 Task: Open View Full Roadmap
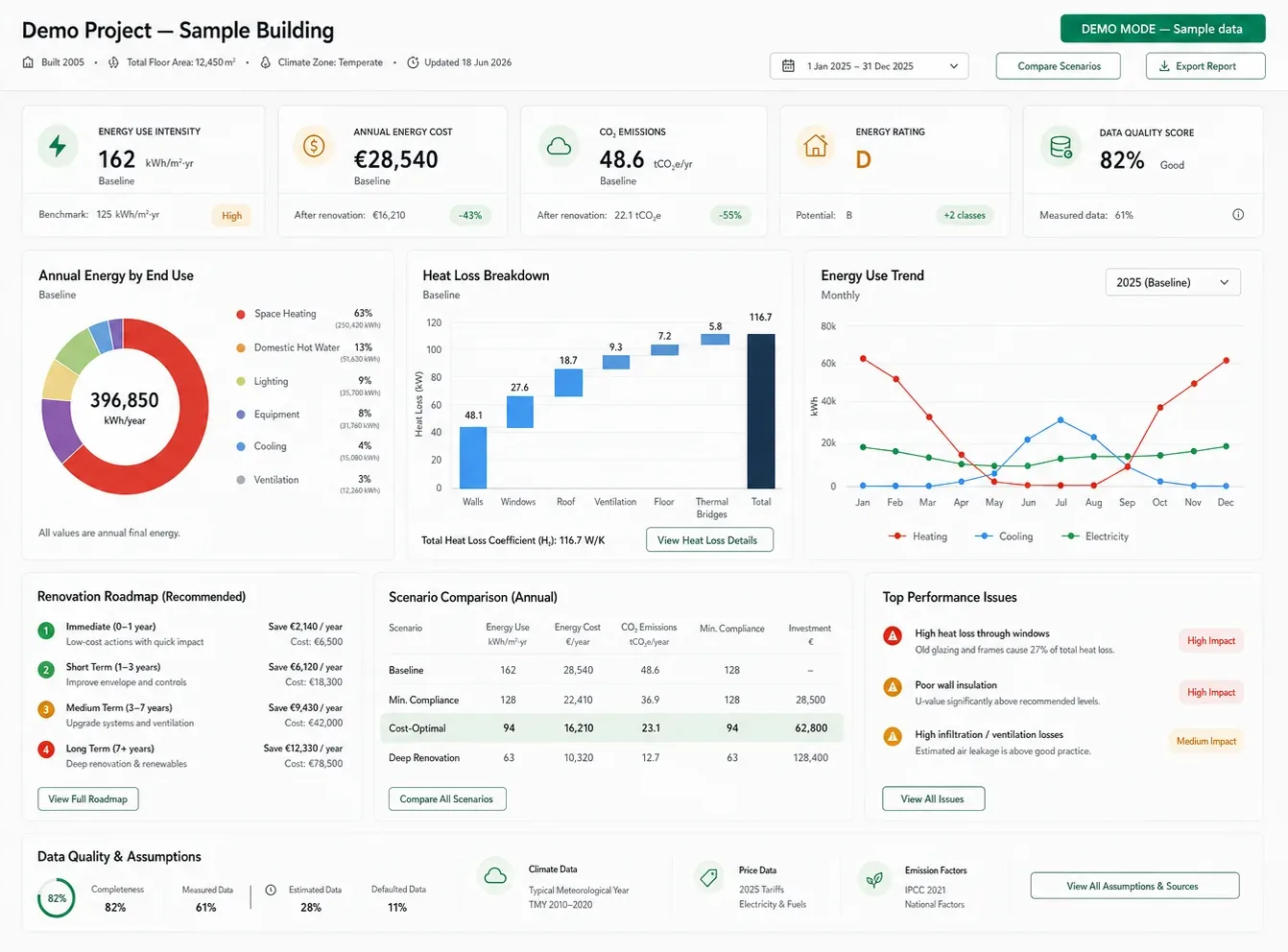coord(88,798)
